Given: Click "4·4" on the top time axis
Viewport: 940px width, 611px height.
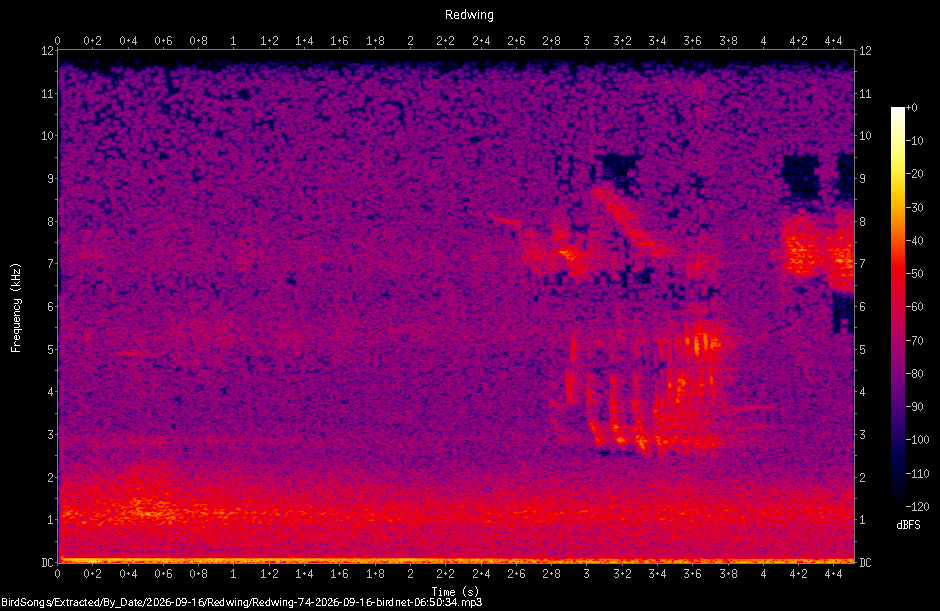Looking at the screenshot, I should tap(833, 41).
